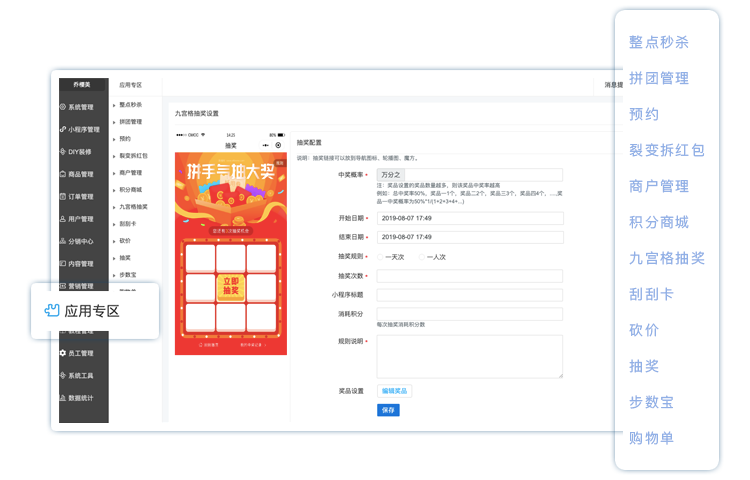The image size is (750, 480).
Task: Click the large 应用专区 callout card
Action: click(x=95, y=311)
